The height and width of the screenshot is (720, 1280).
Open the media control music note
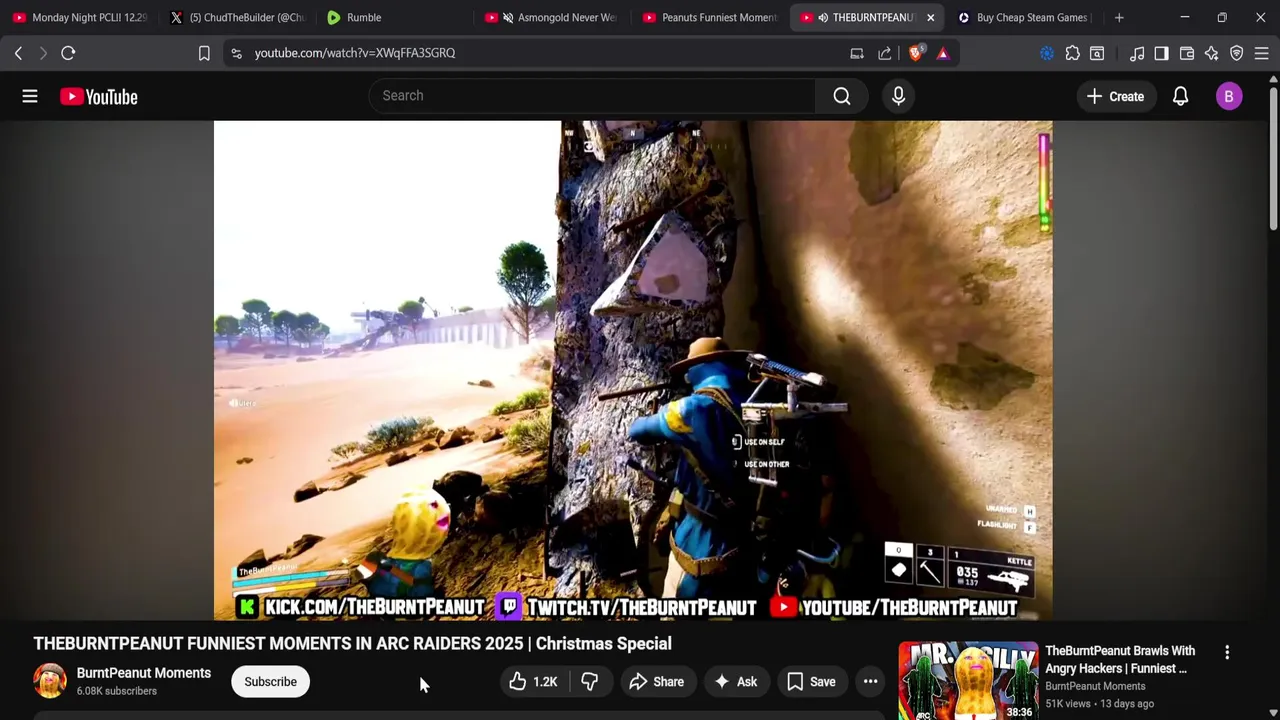point(1137,53)
